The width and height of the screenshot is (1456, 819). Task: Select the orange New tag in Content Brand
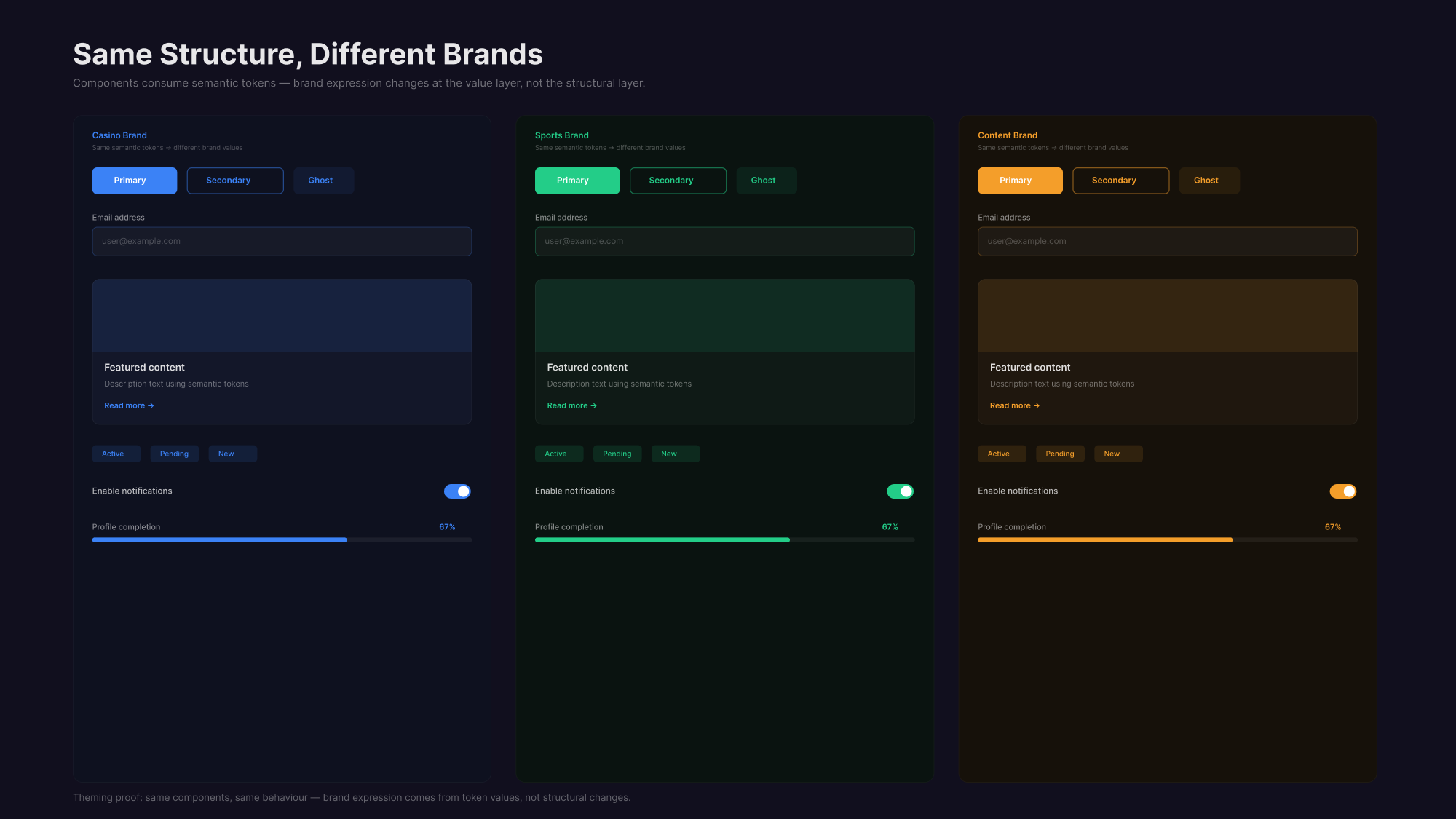1118,454
